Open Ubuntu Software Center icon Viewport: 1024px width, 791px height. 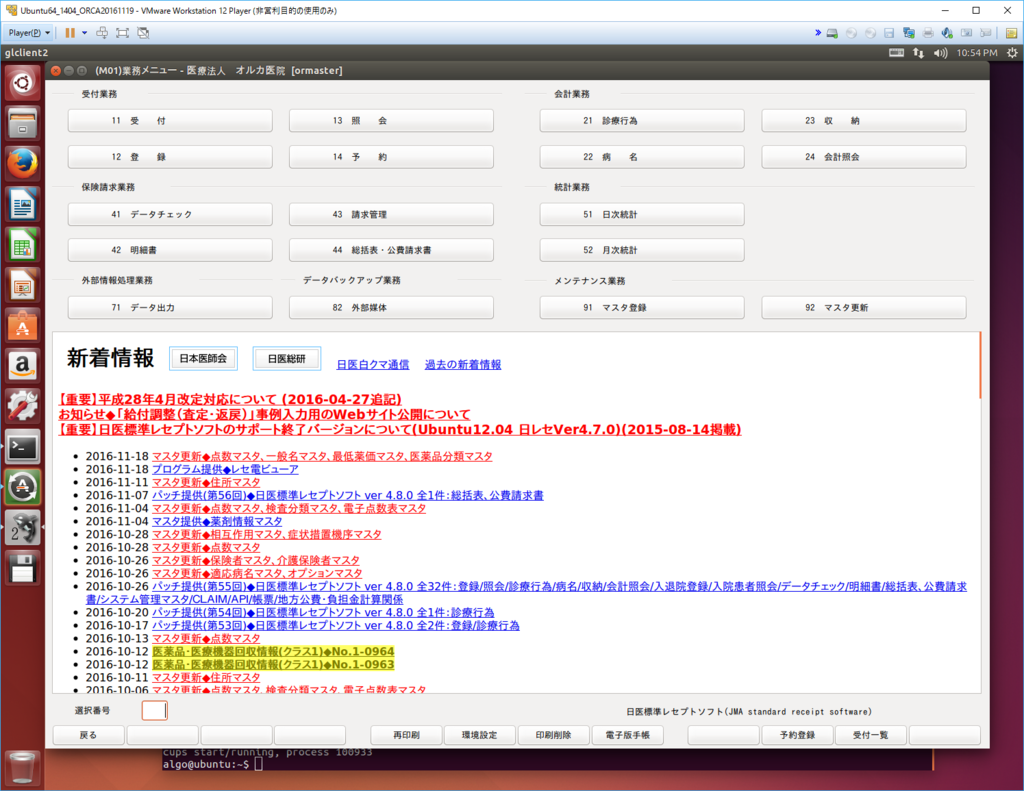[22, 326]
